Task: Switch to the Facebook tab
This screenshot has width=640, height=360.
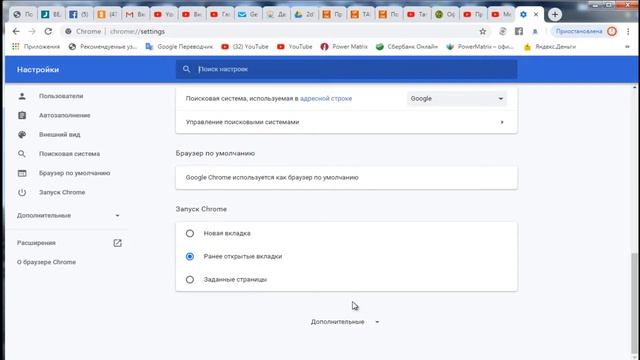Action: pyautogui.click(x=79, y=15)
